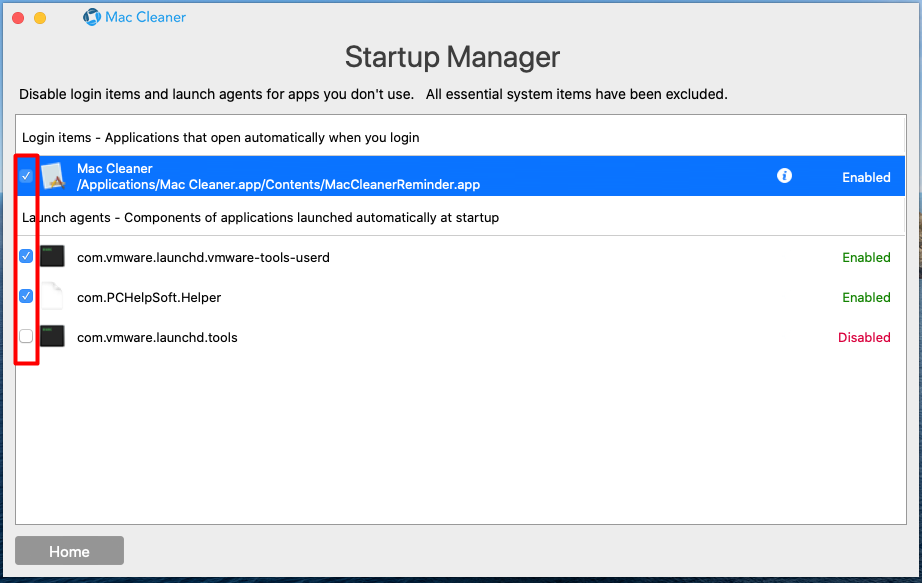
Task: Click Enabled status on the Mac Cleaner row
Action: [866, 178]
